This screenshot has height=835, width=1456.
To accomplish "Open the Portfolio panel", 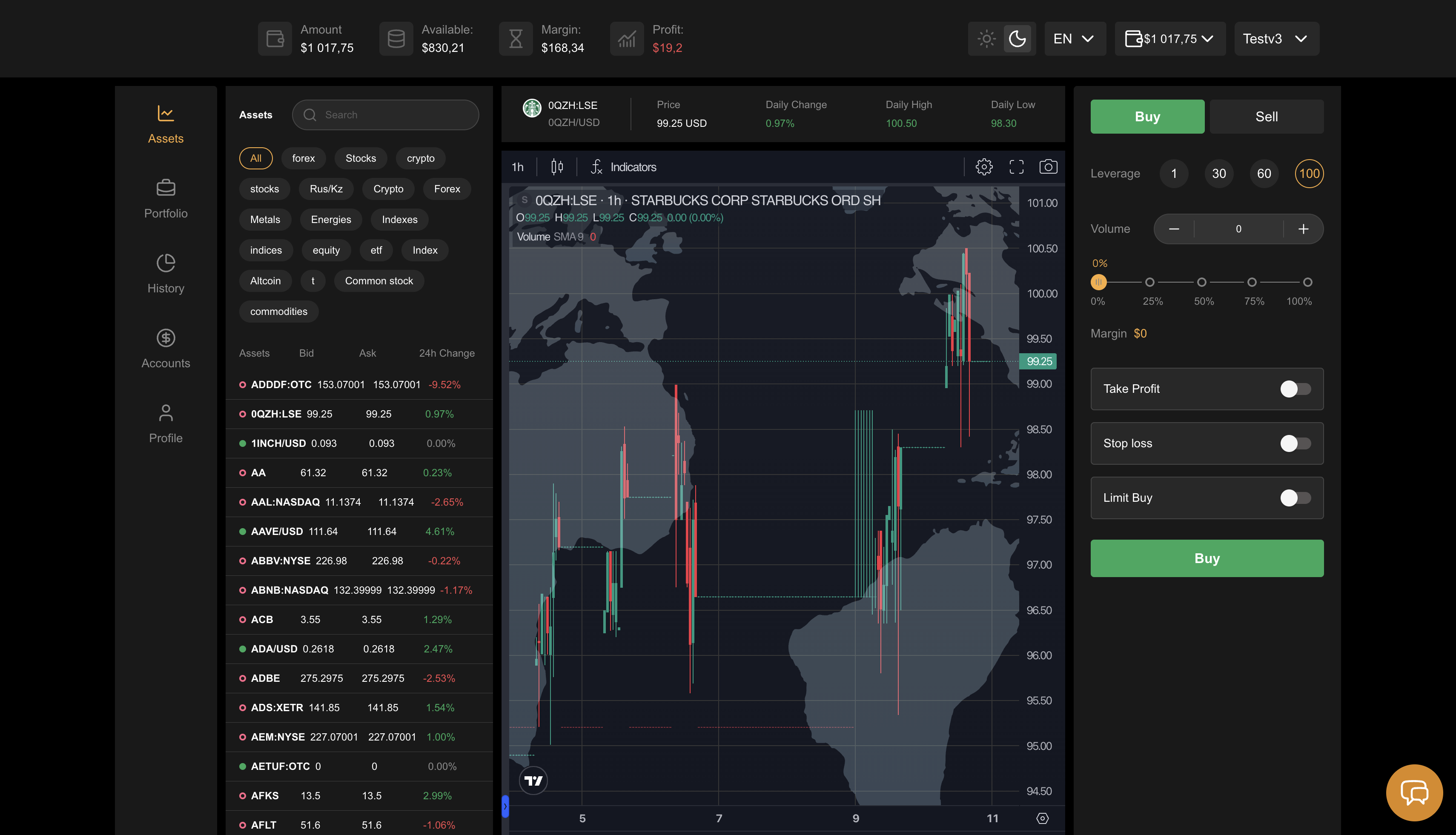I will pos(165,198).
